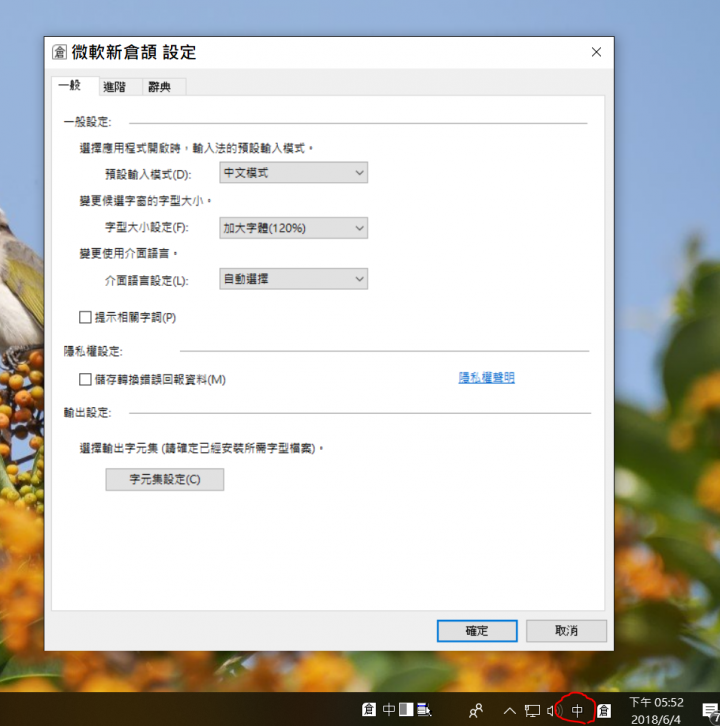Click the 預設輸入模式(D): label
Image resolution: width=720 pixels, height=726 pixels.
(x=148, y=175)
